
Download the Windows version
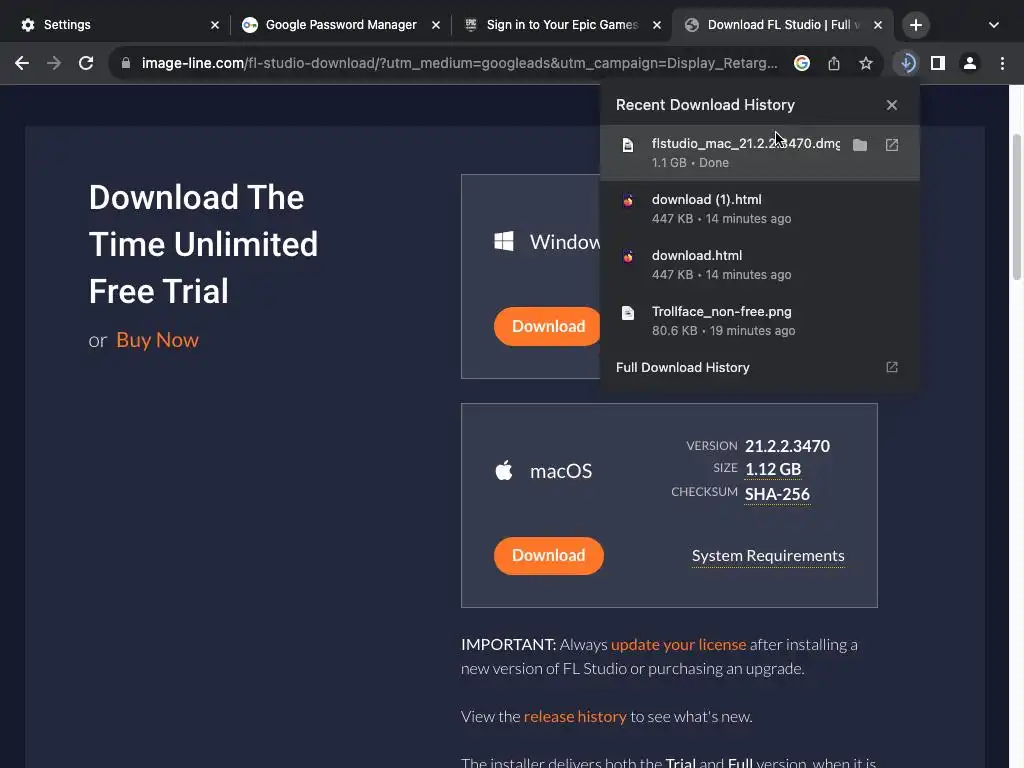click(547, 326)
